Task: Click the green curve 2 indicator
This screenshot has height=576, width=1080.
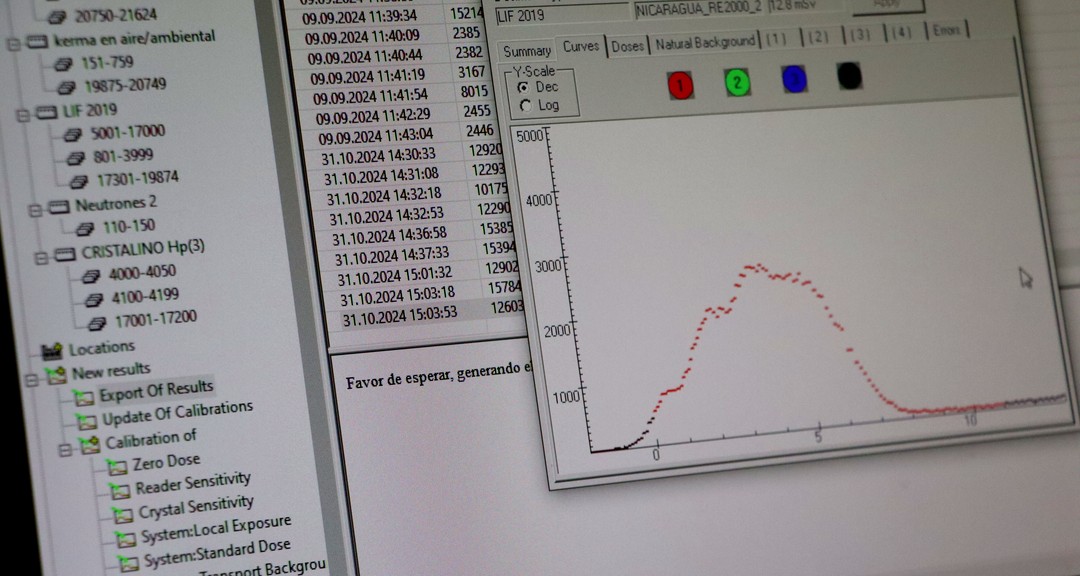Action: pos(738,83)
